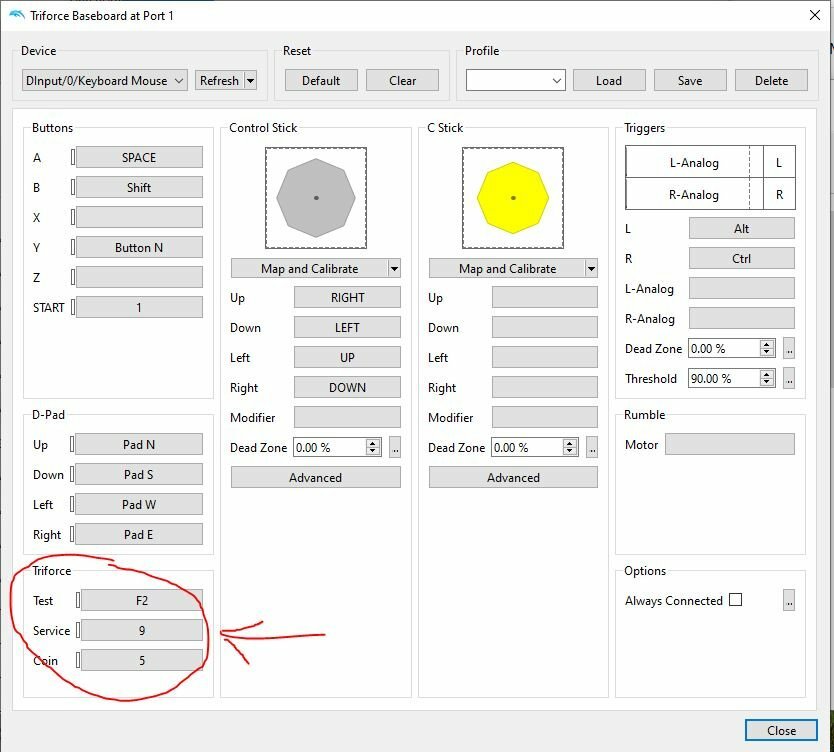Open Triggers Threshold '..' options
Screen dimensions: 834x752
point(789,378)
